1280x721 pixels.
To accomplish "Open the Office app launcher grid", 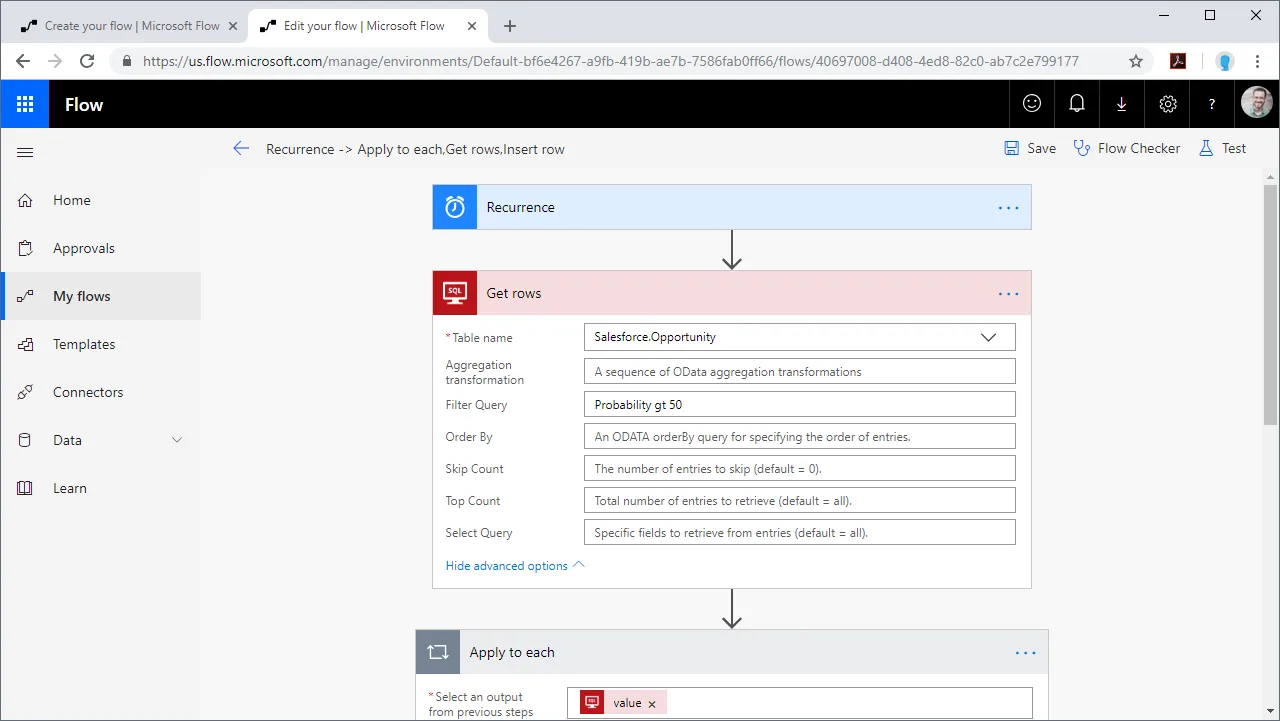I will (x=22, y=103).
